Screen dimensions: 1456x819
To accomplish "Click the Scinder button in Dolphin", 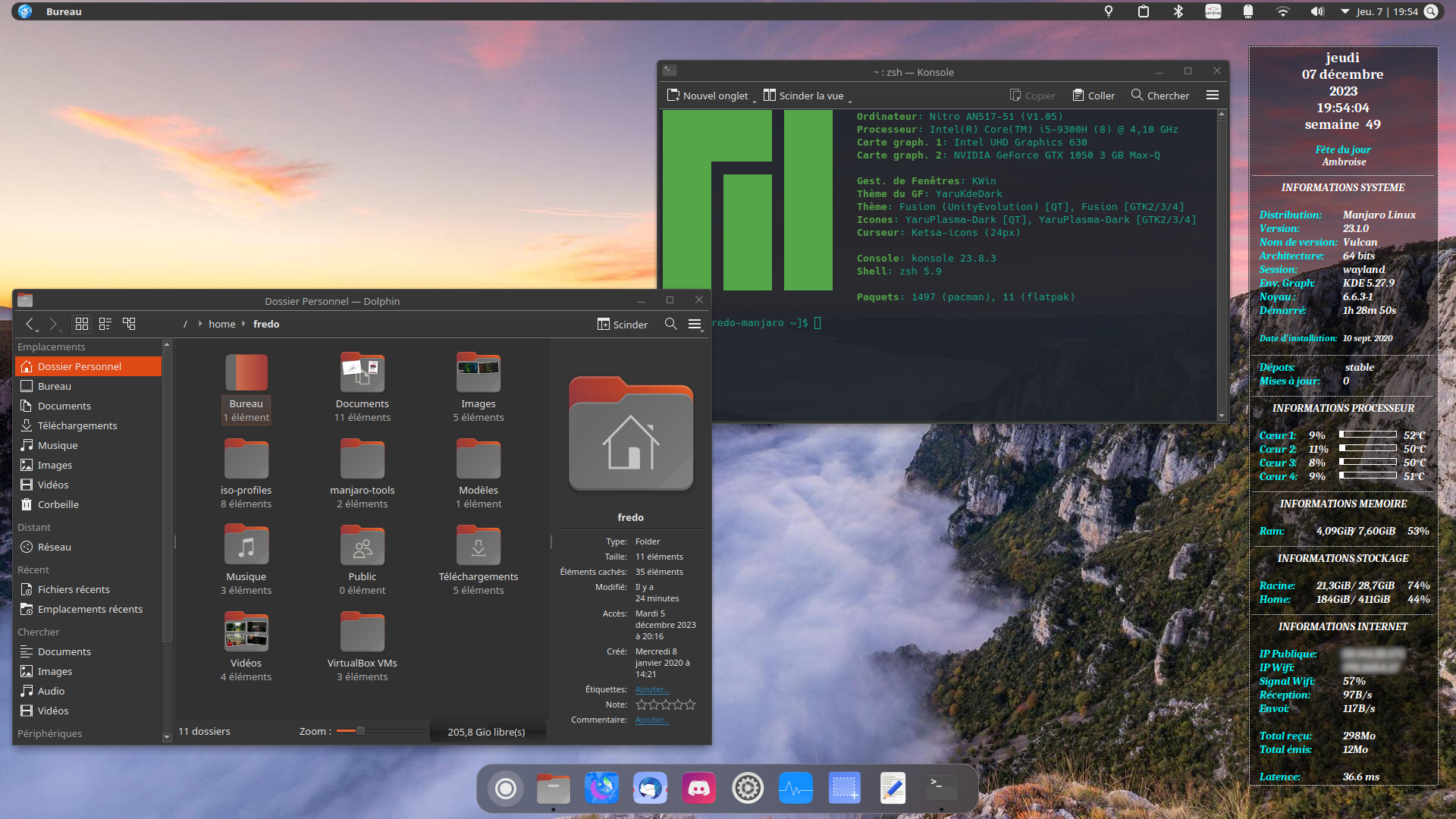I will 622,324.
